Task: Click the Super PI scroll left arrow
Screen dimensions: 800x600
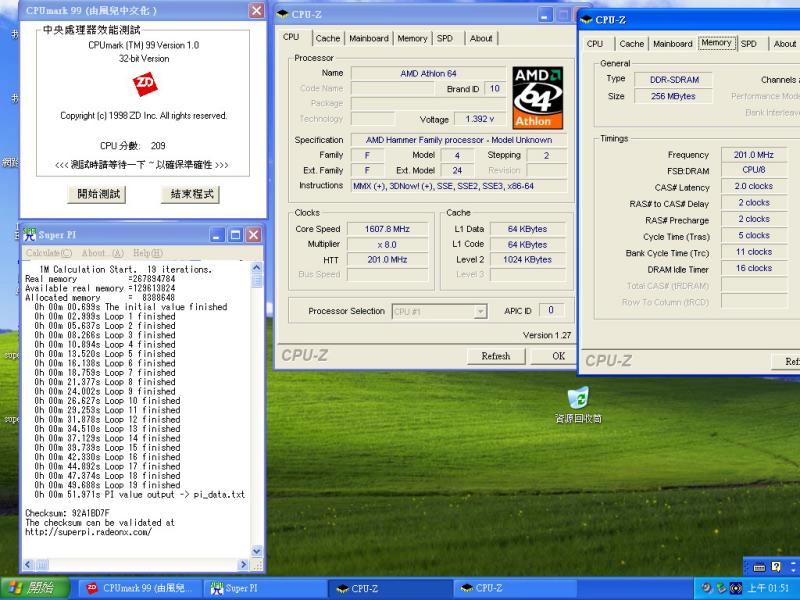Action: point(28,564)
